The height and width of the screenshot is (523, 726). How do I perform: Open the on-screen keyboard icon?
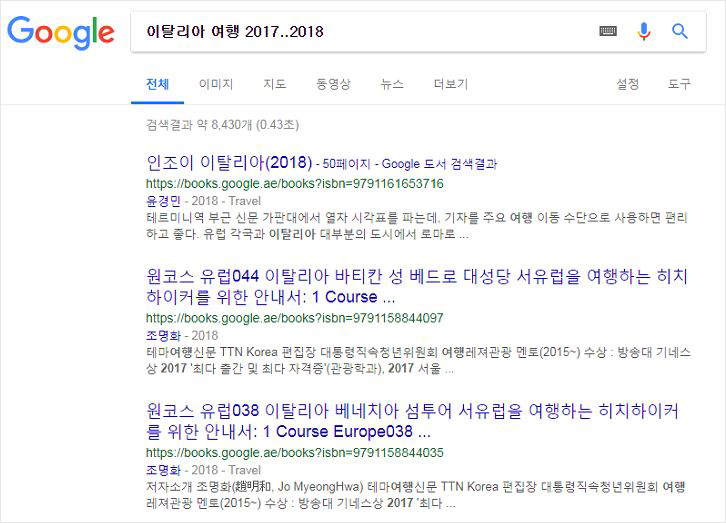(x=608, y=31)
